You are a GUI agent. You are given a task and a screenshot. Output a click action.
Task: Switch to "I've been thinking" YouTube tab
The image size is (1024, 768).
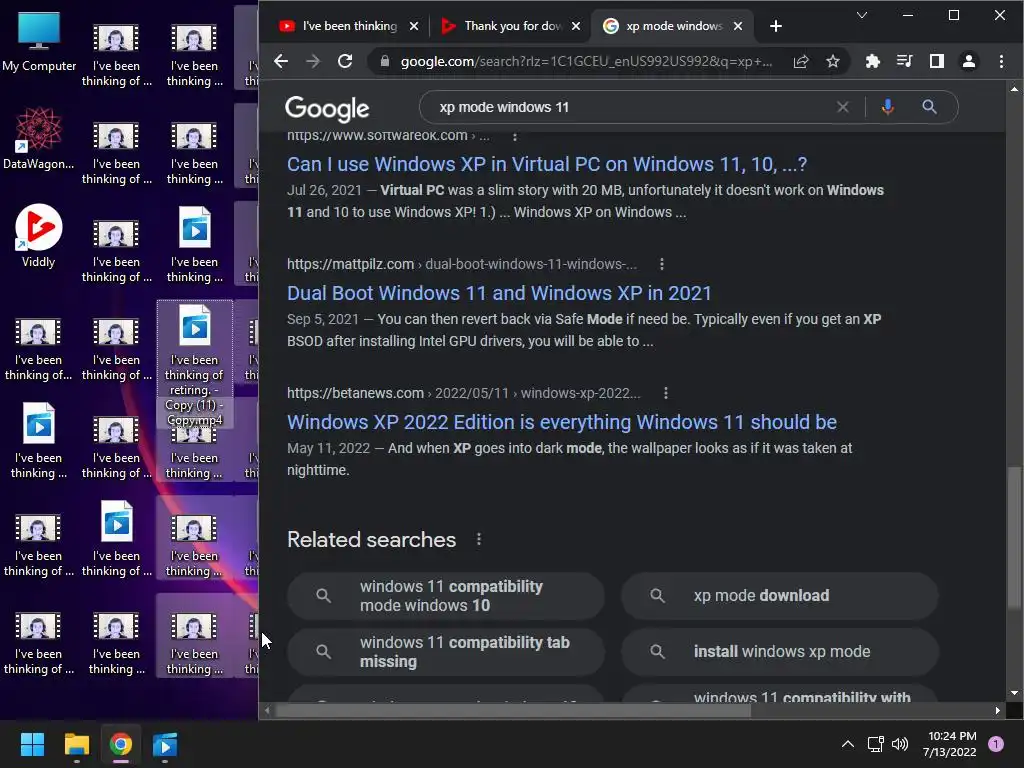(339, 26)
